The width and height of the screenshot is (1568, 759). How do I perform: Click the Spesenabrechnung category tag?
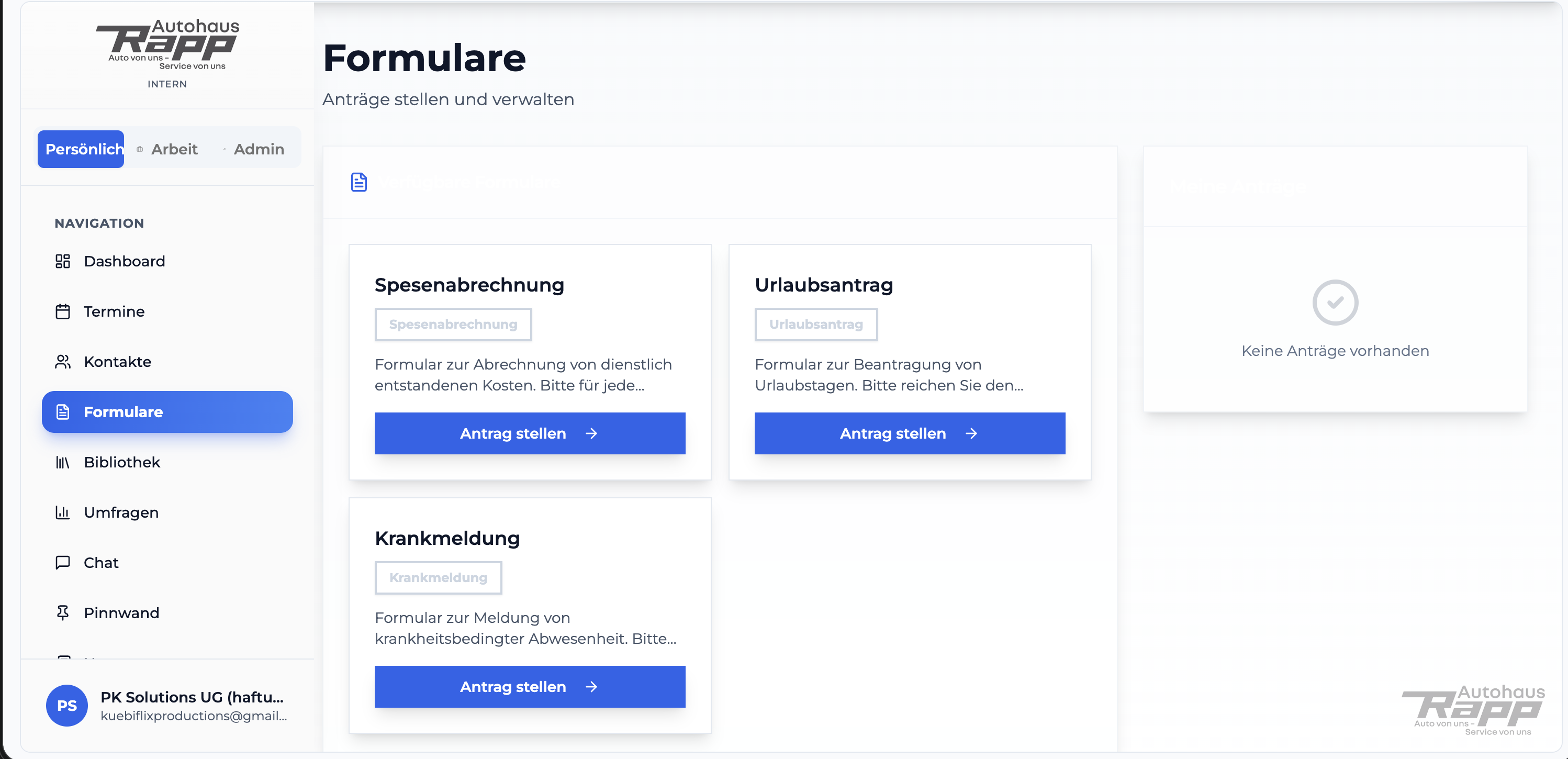point(453,325)
